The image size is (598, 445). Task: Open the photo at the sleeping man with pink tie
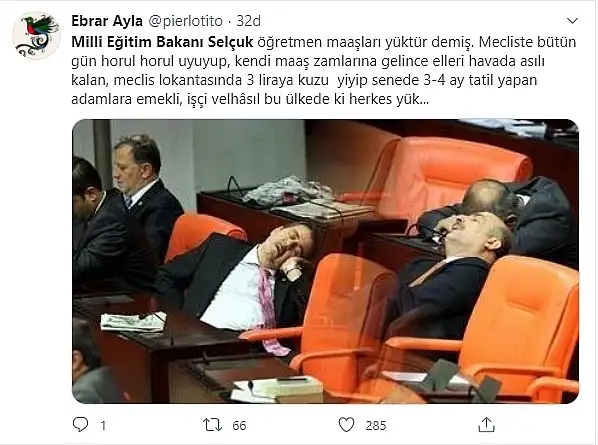[x=244, y=282]
